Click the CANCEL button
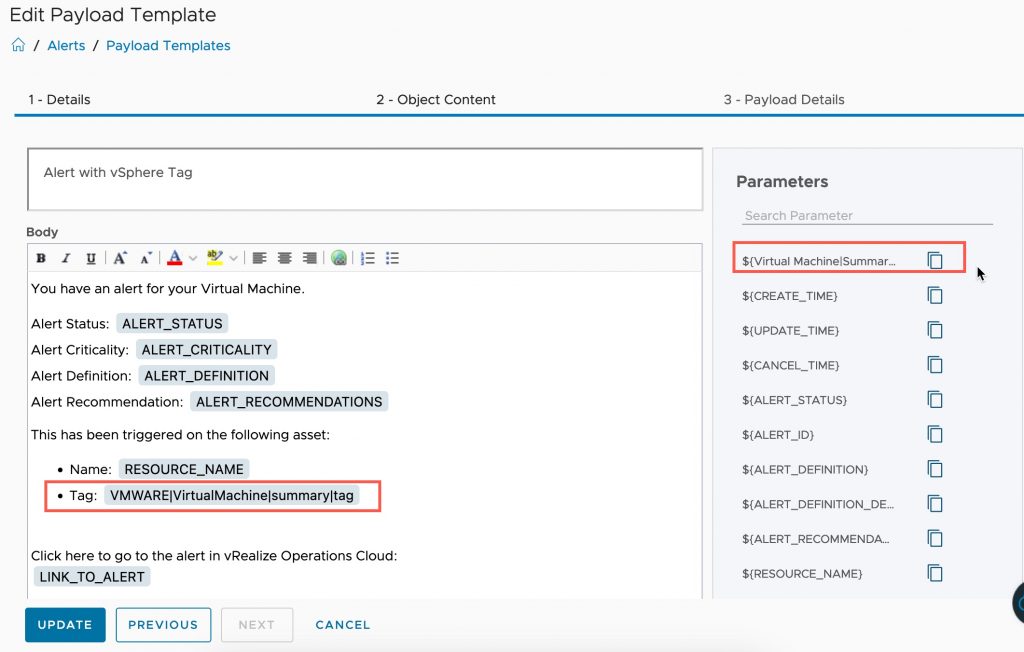Screen dimensions: 1024x652 tap(343, 625)
